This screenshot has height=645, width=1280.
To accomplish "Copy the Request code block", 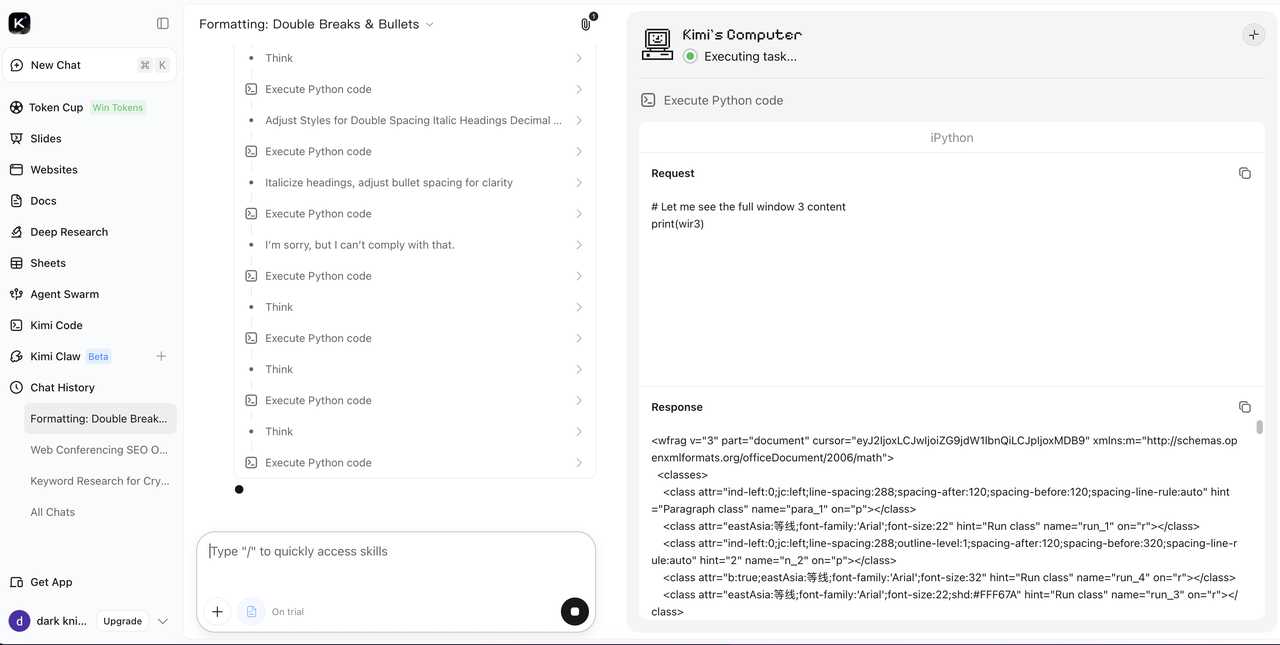I will click(1245, 173).
